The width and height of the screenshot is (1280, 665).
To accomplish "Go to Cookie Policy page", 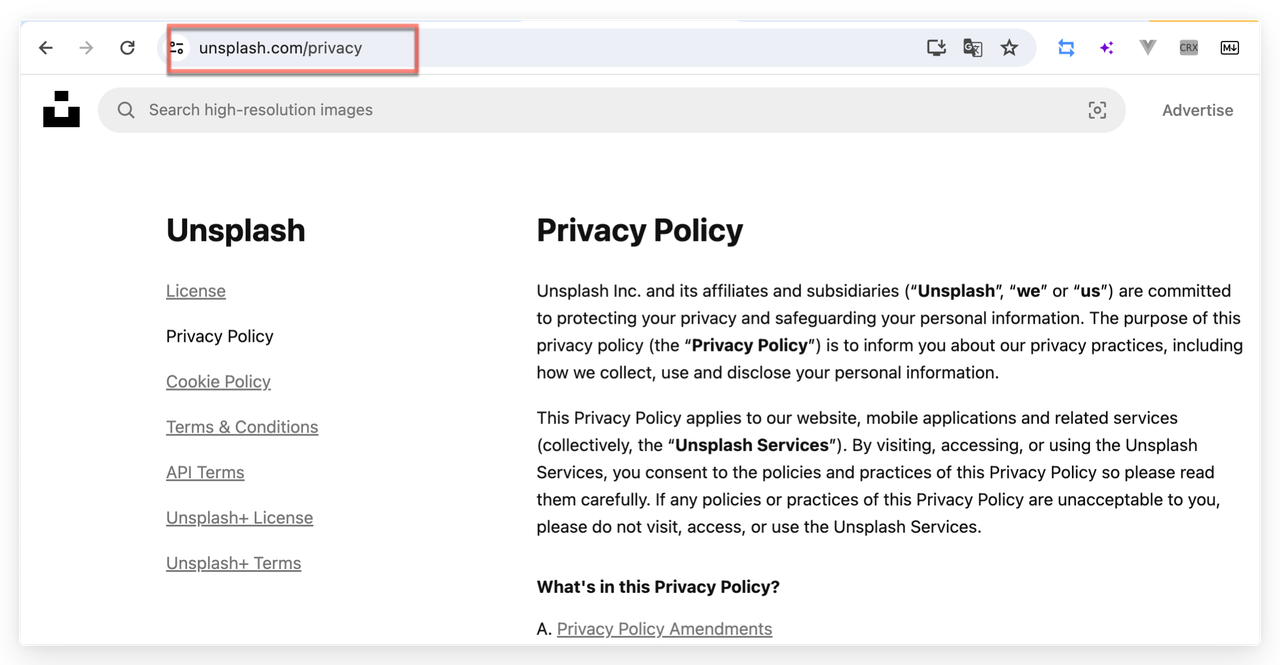I will 218,382.
